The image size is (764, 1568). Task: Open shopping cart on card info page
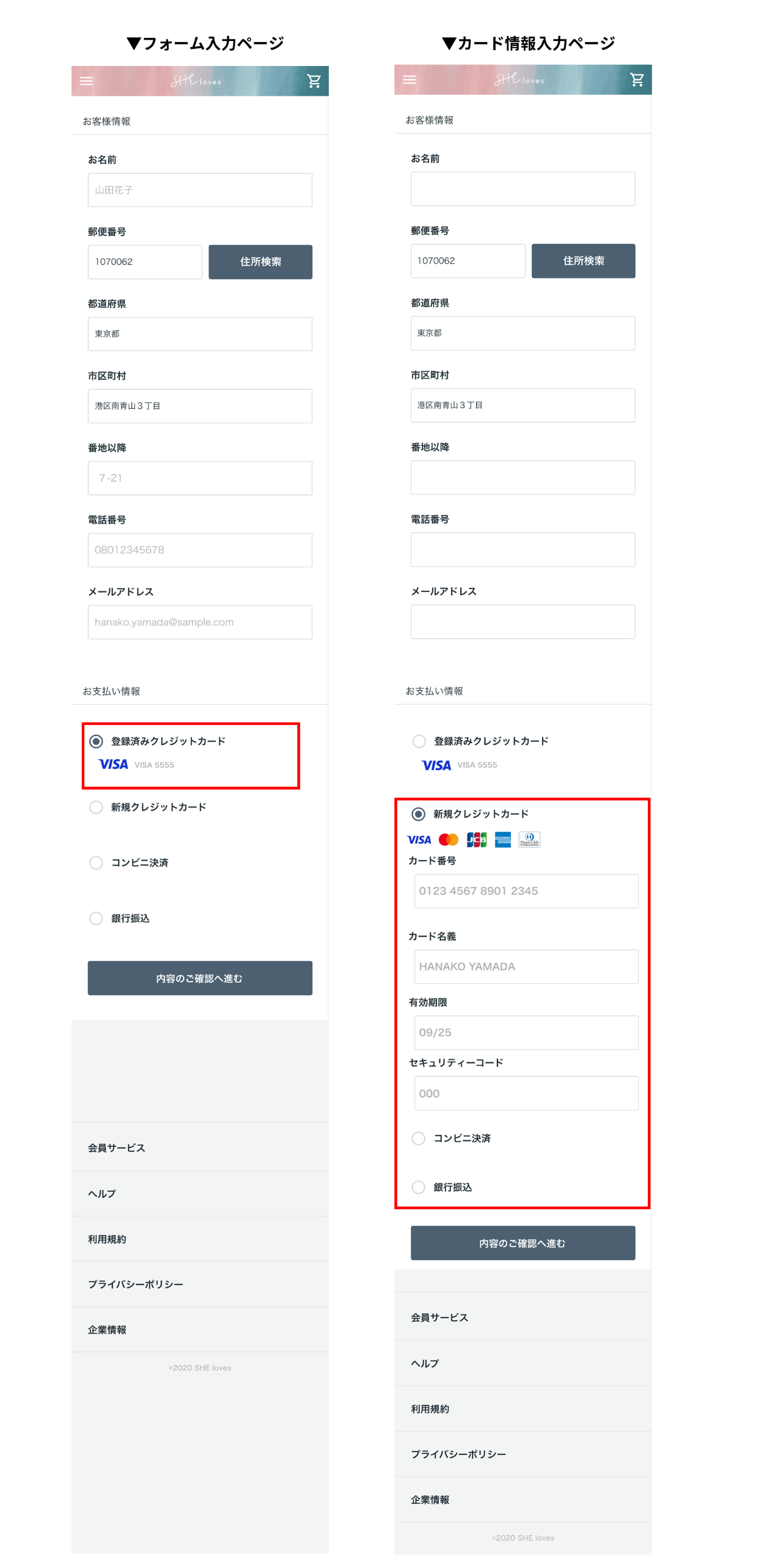636,80
